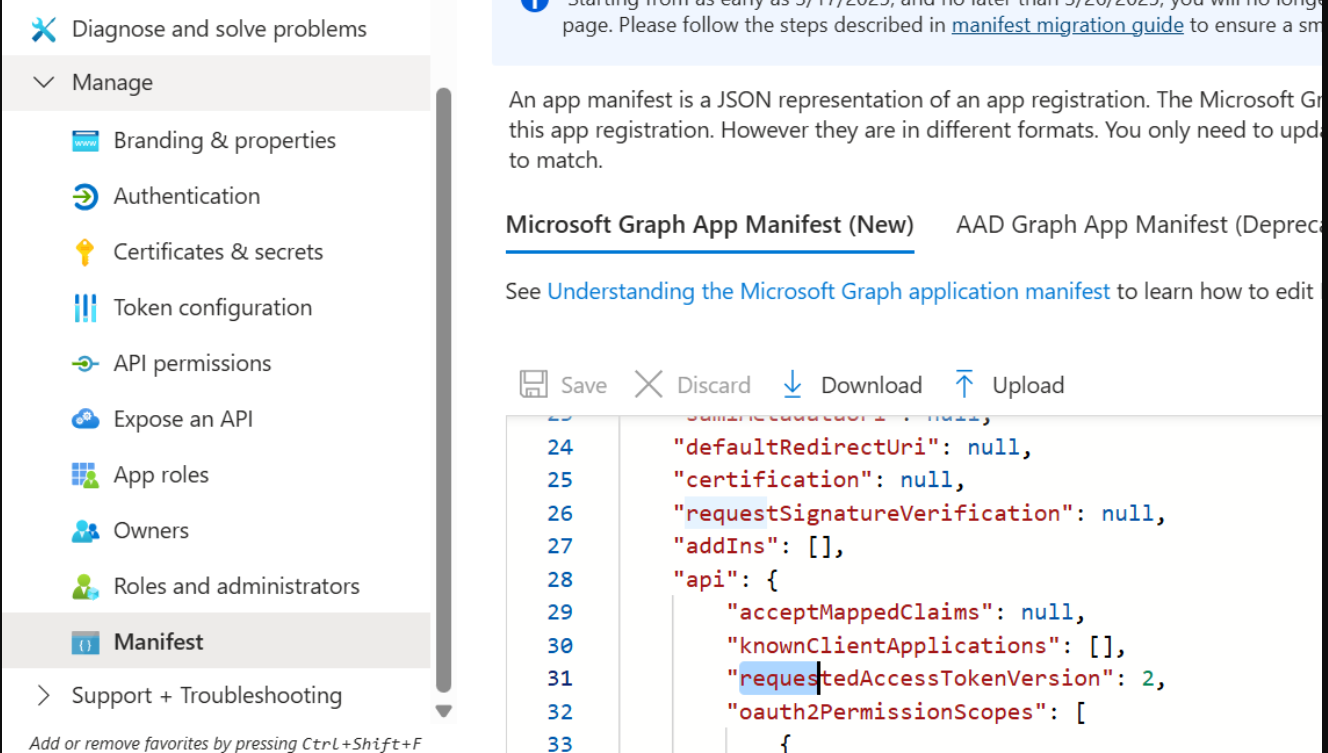Image resolution: width=1328 pixels, height=753 pixels.
Task: Click "defaultRedirectUri" key in editor
Action: click(x=807, y=447)
